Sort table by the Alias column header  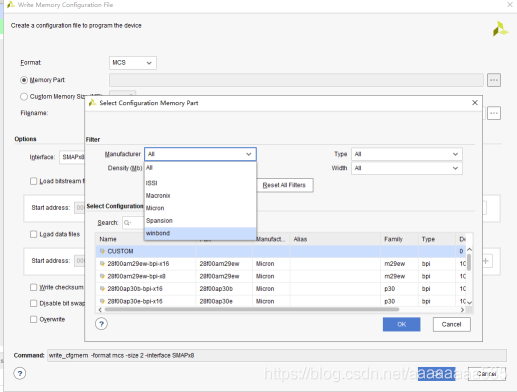pyautogui.click(x=335, y=239)
